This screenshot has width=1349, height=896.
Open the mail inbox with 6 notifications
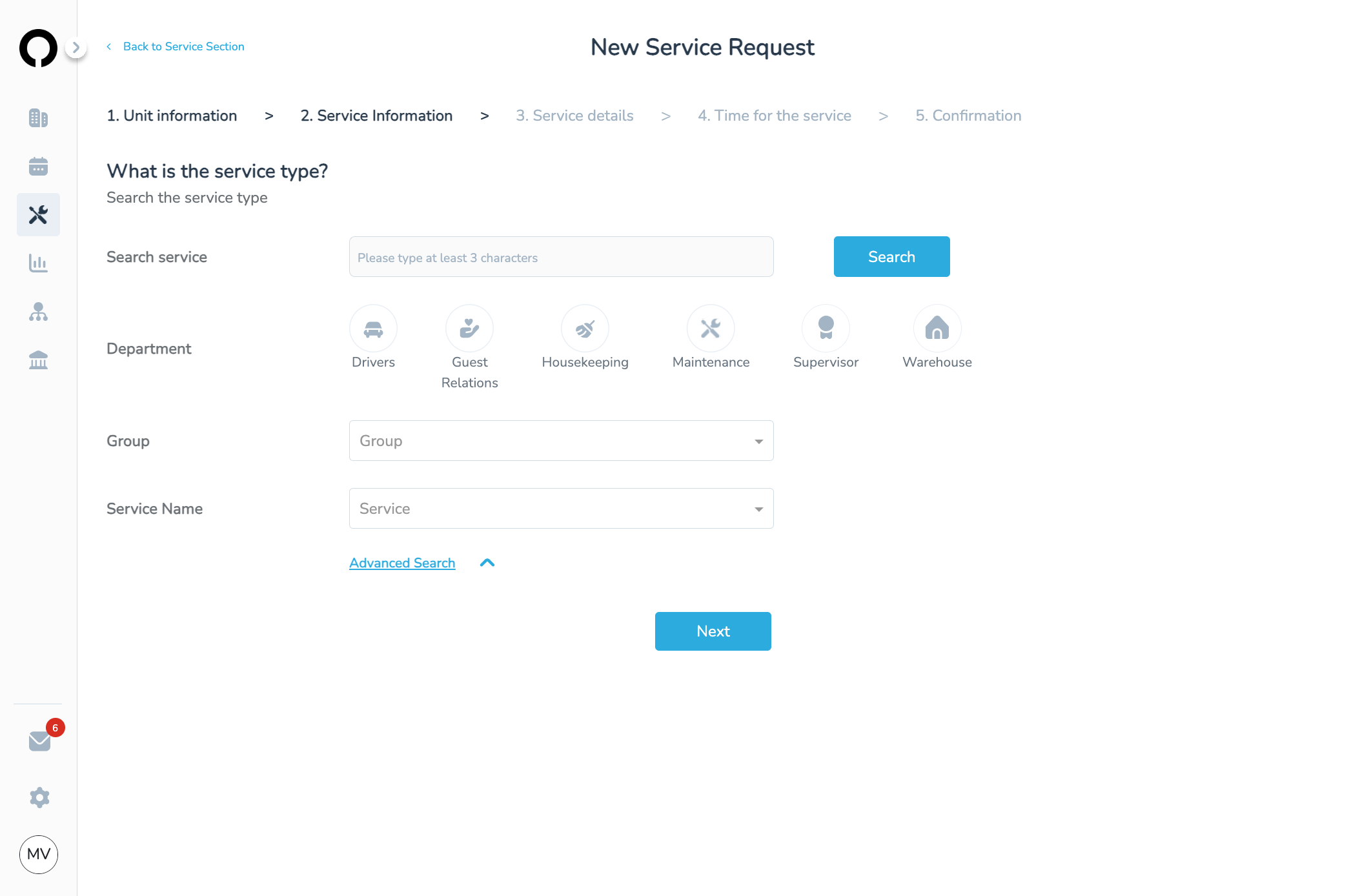click(40, 740)
